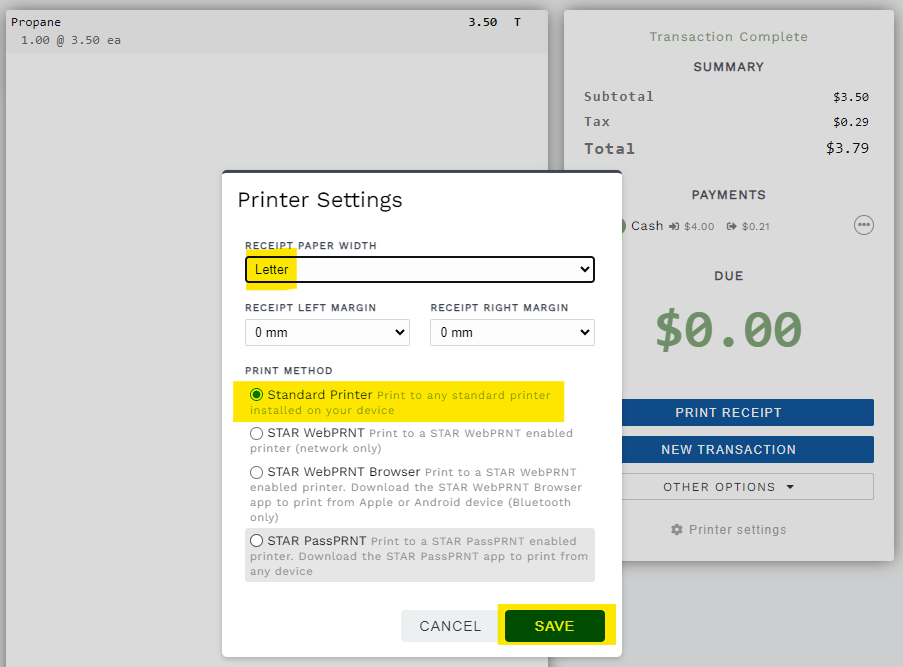Open the Receipt Paper Width dropdown
Screen dimensions: 903x667
(x=420, y=270)
